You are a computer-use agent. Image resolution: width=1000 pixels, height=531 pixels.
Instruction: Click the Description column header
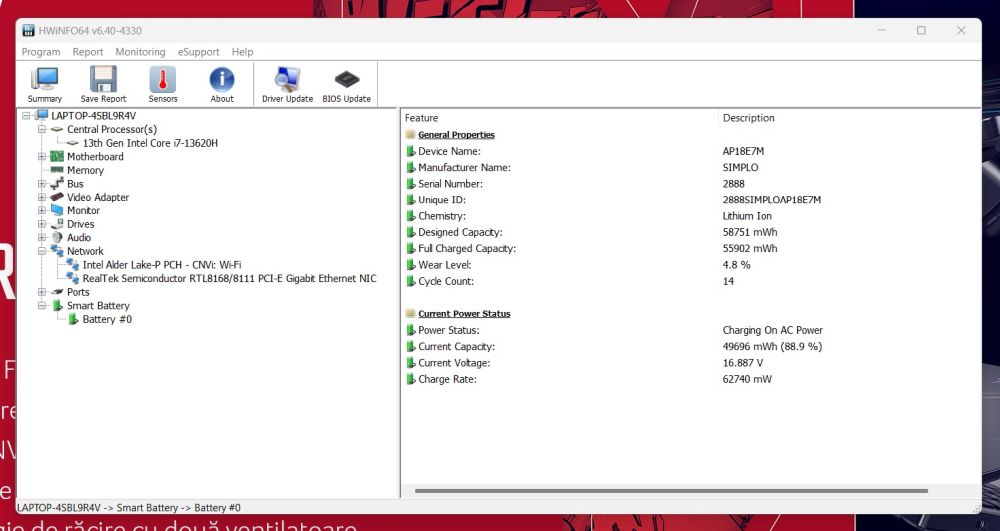click(x=850, y=118)
